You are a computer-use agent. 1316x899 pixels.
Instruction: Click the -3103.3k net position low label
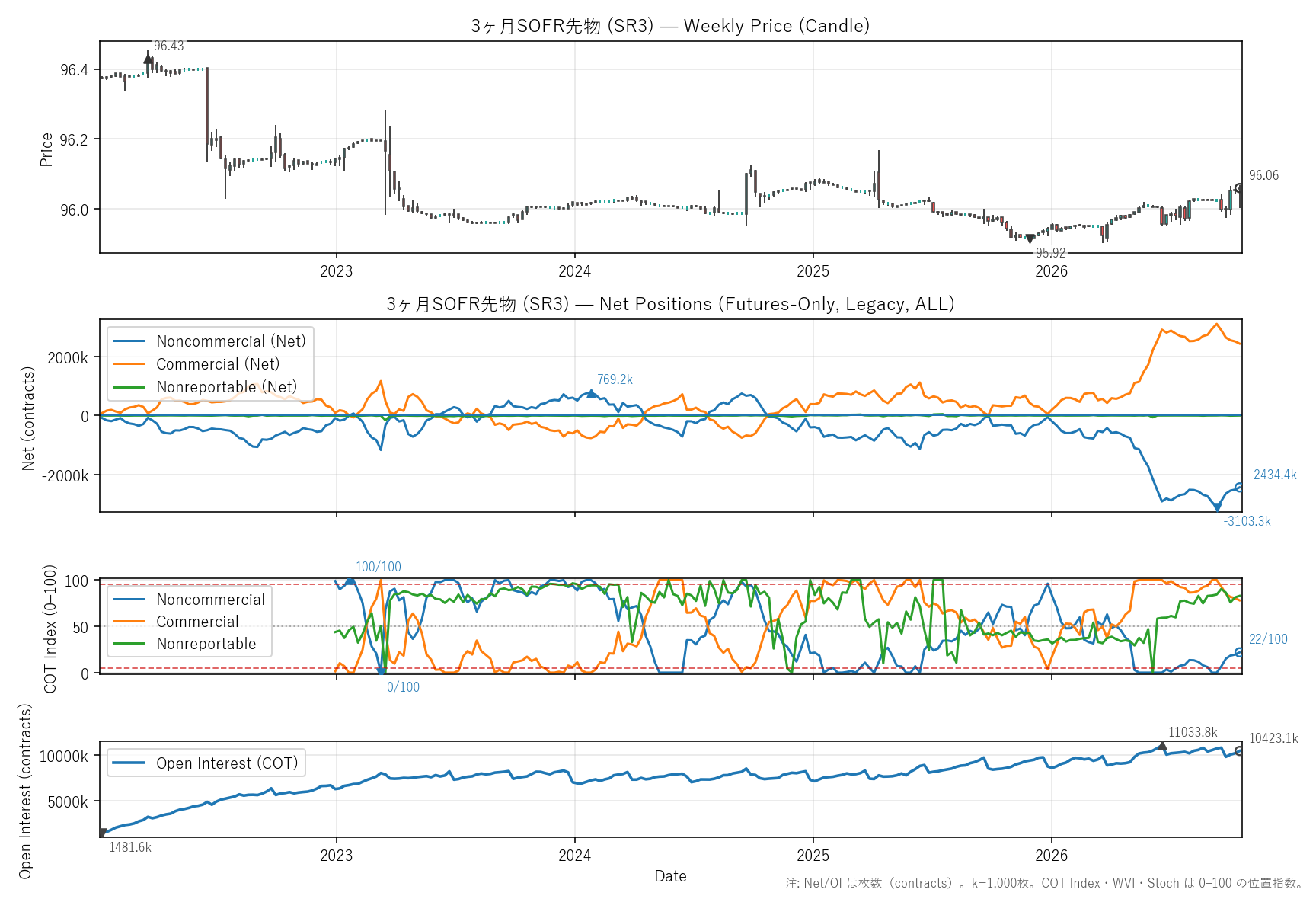(x=1247, y=522)
